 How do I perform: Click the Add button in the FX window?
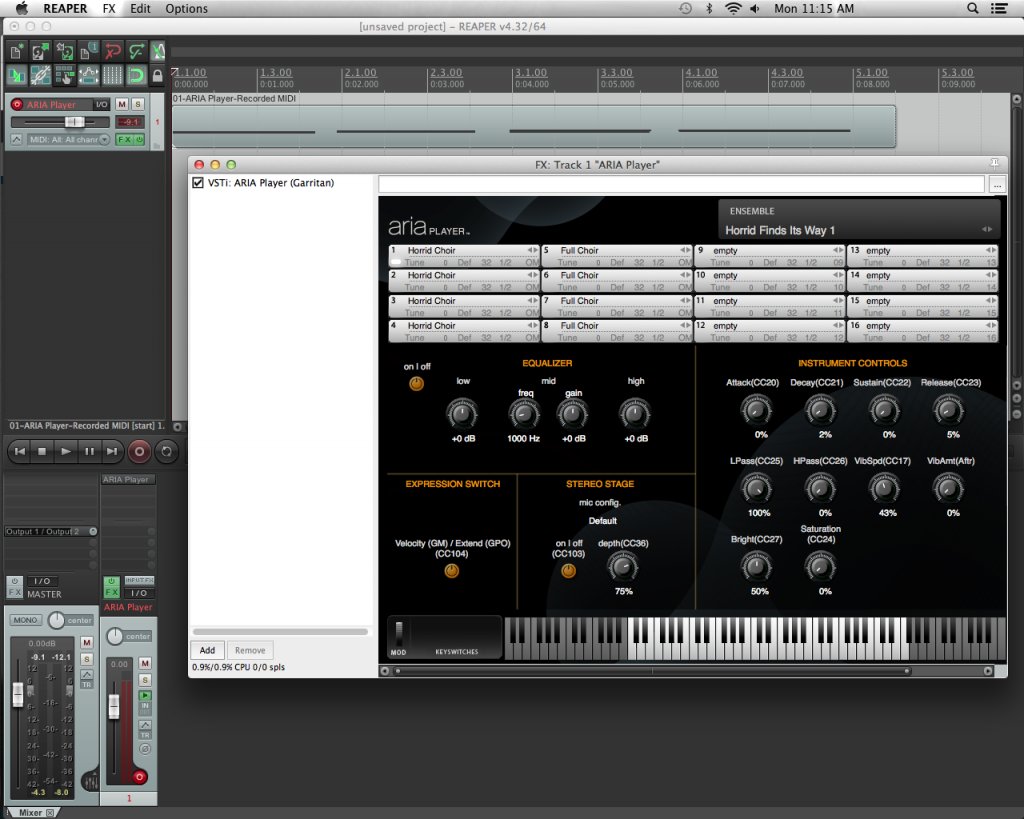click(x=207, y=650)
